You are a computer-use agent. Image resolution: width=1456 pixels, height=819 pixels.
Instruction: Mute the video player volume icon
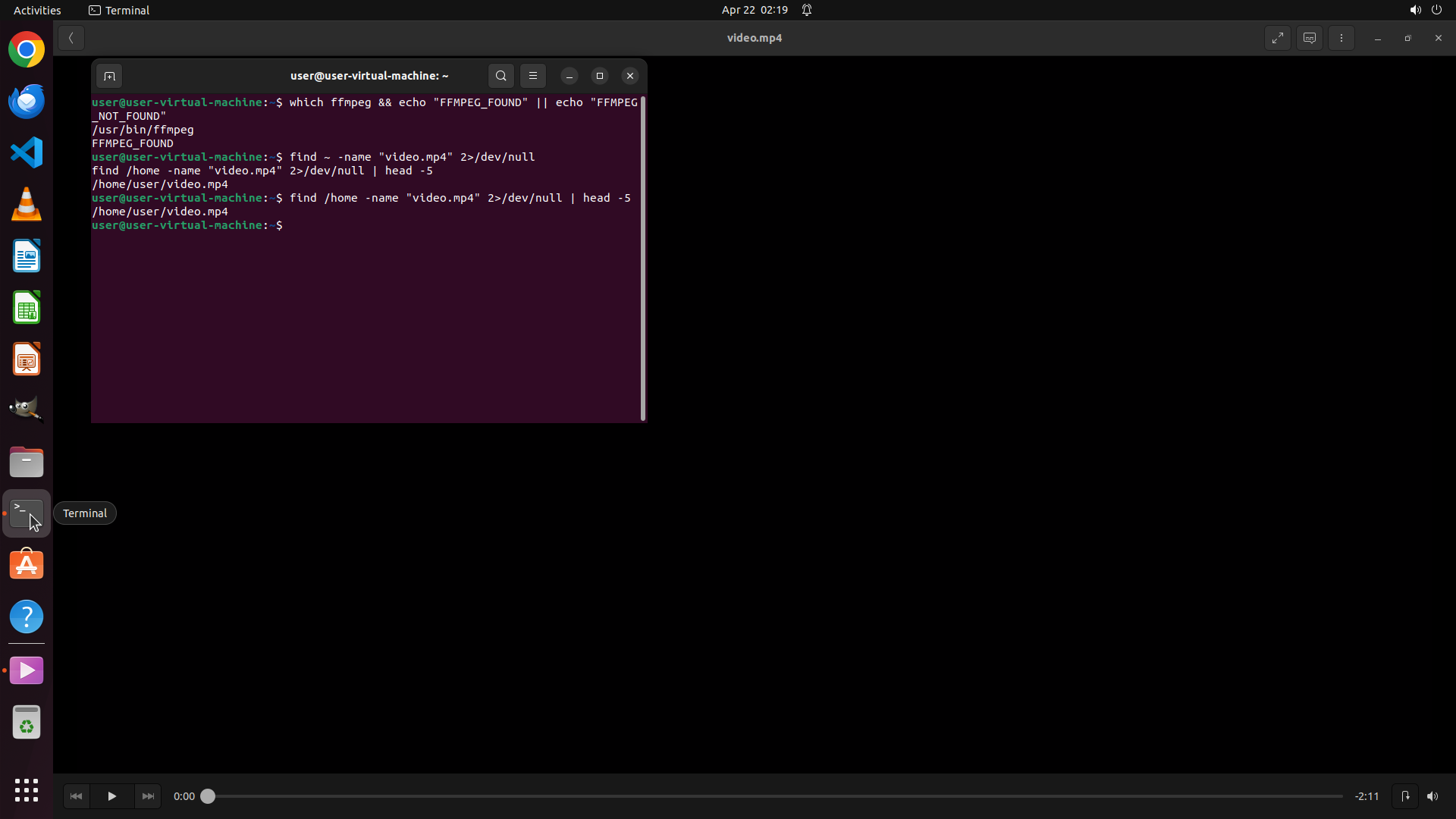[1432, 796]
